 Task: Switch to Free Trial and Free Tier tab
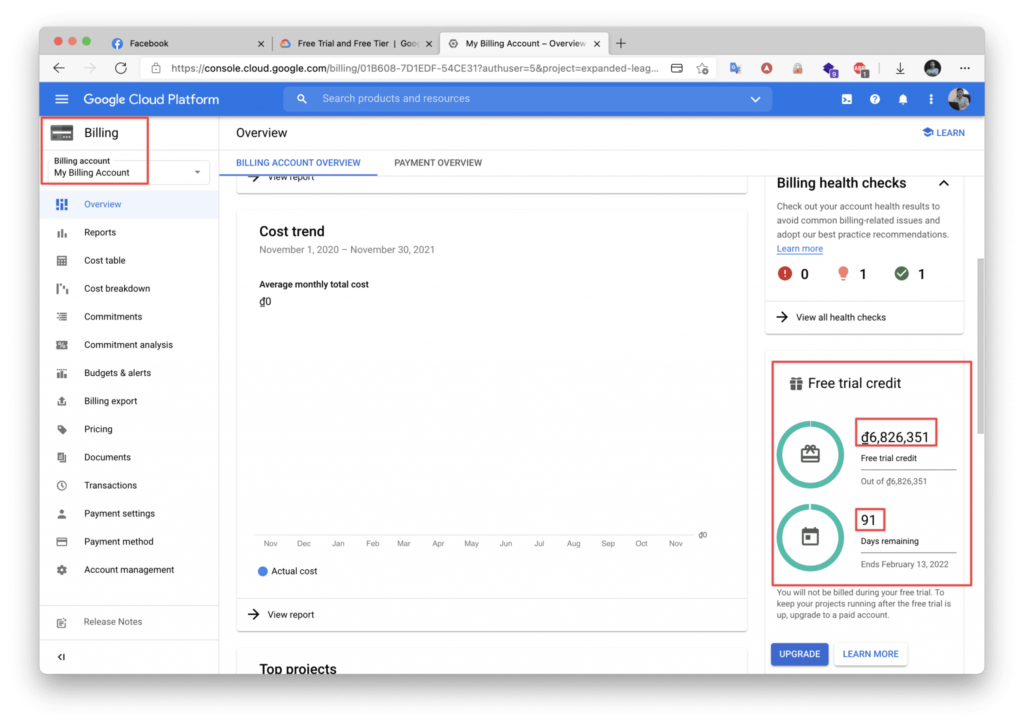tap(356, 43)
